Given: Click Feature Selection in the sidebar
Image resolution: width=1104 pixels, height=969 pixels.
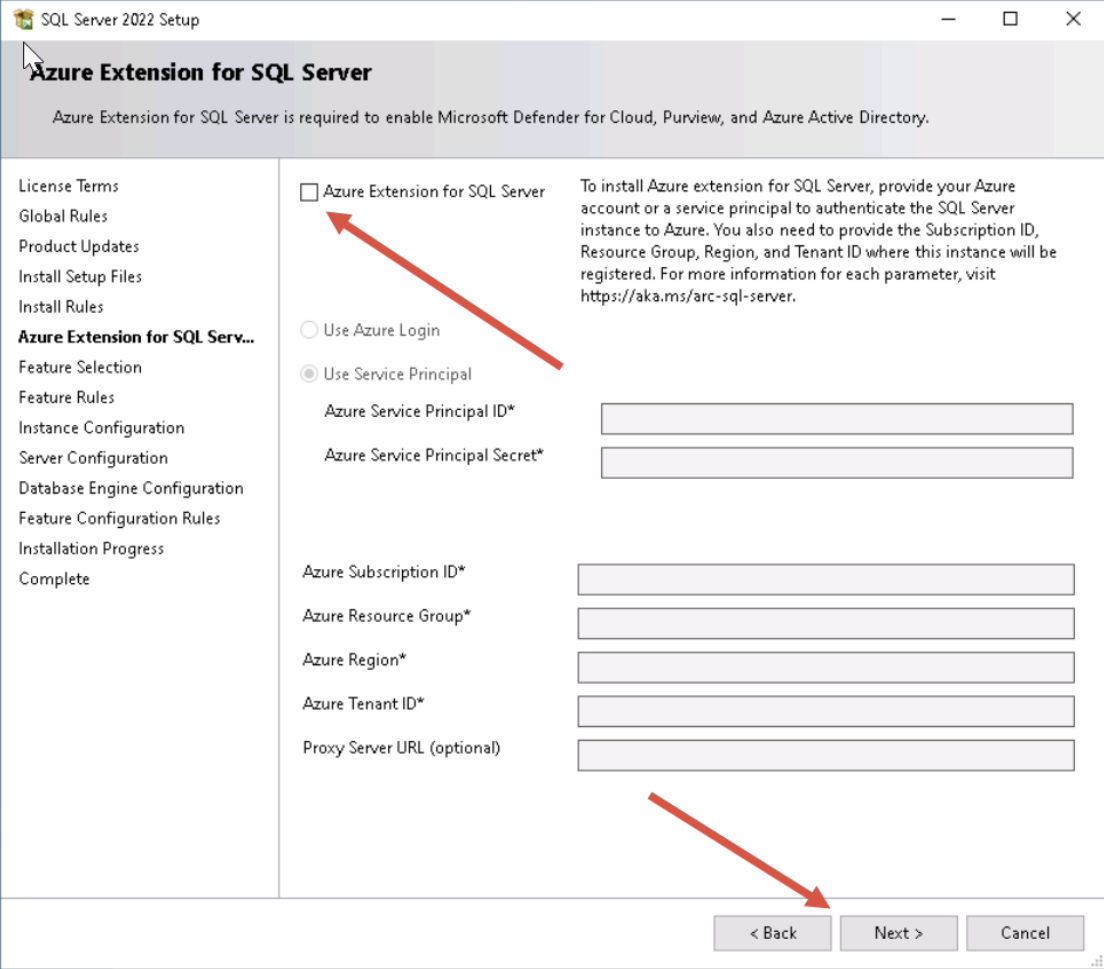Looking at the screenshot, I should coord(80,367).
